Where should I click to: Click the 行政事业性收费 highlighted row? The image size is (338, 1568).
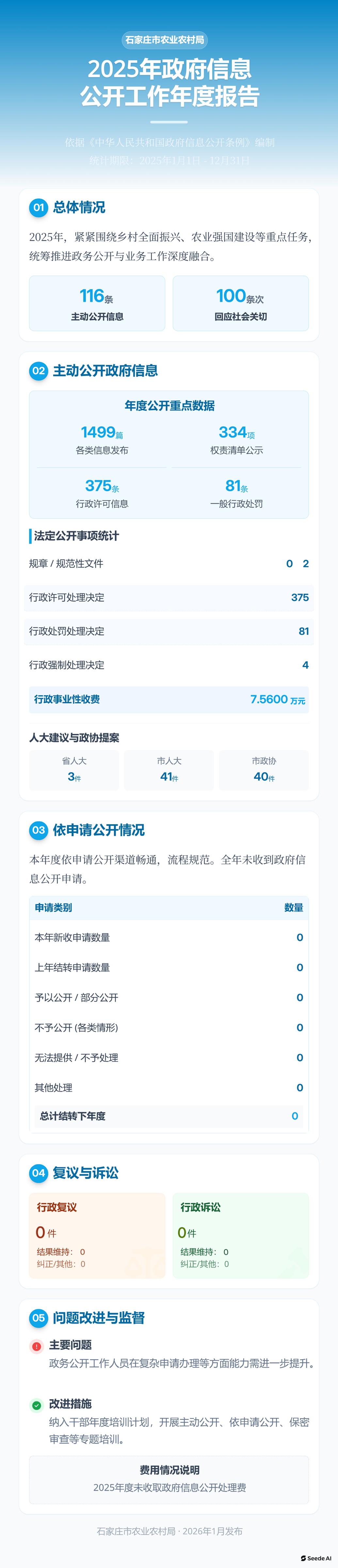[x=169, y=699]
